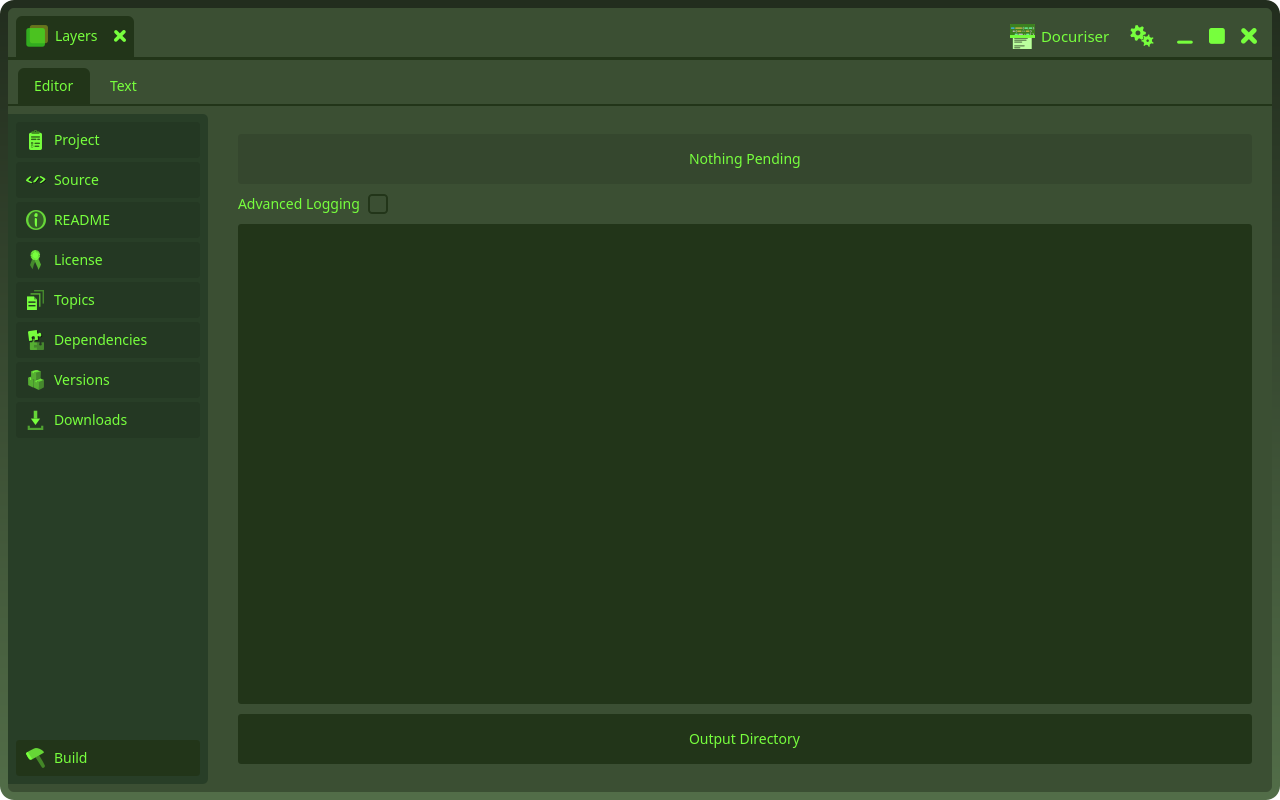Click the License ribbon icon
The height and width of the screenshot is (800, 1280).
(x=36, y=260)
